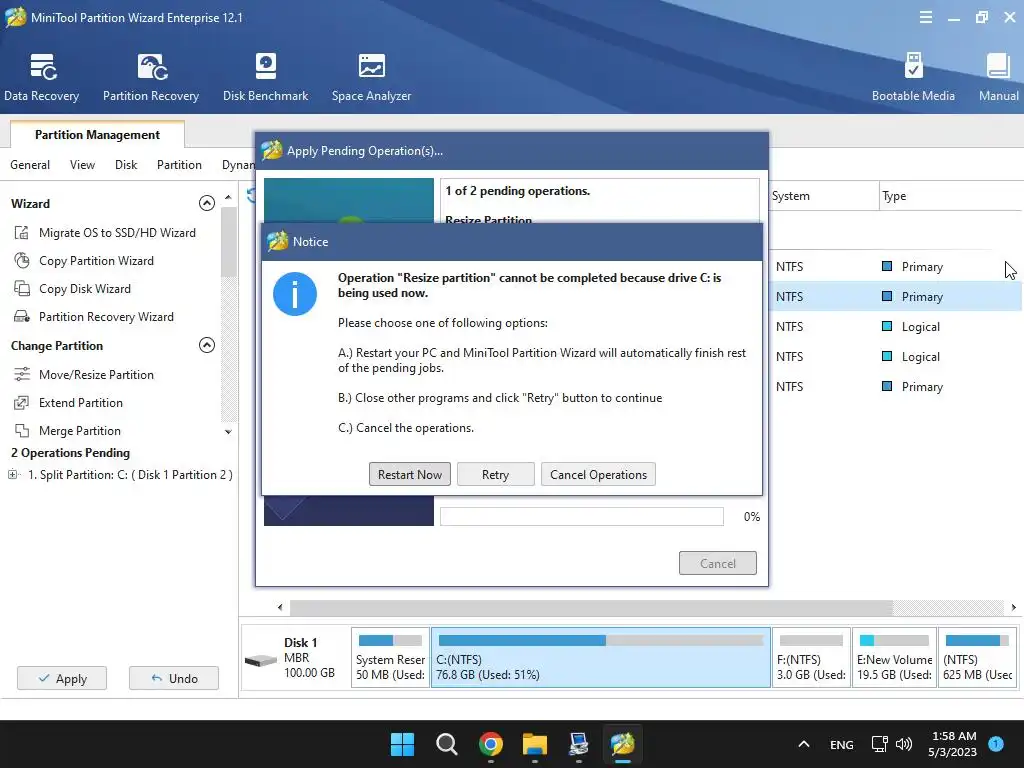Select the (NTFS) 625 MB partition block

pos(978,658)
